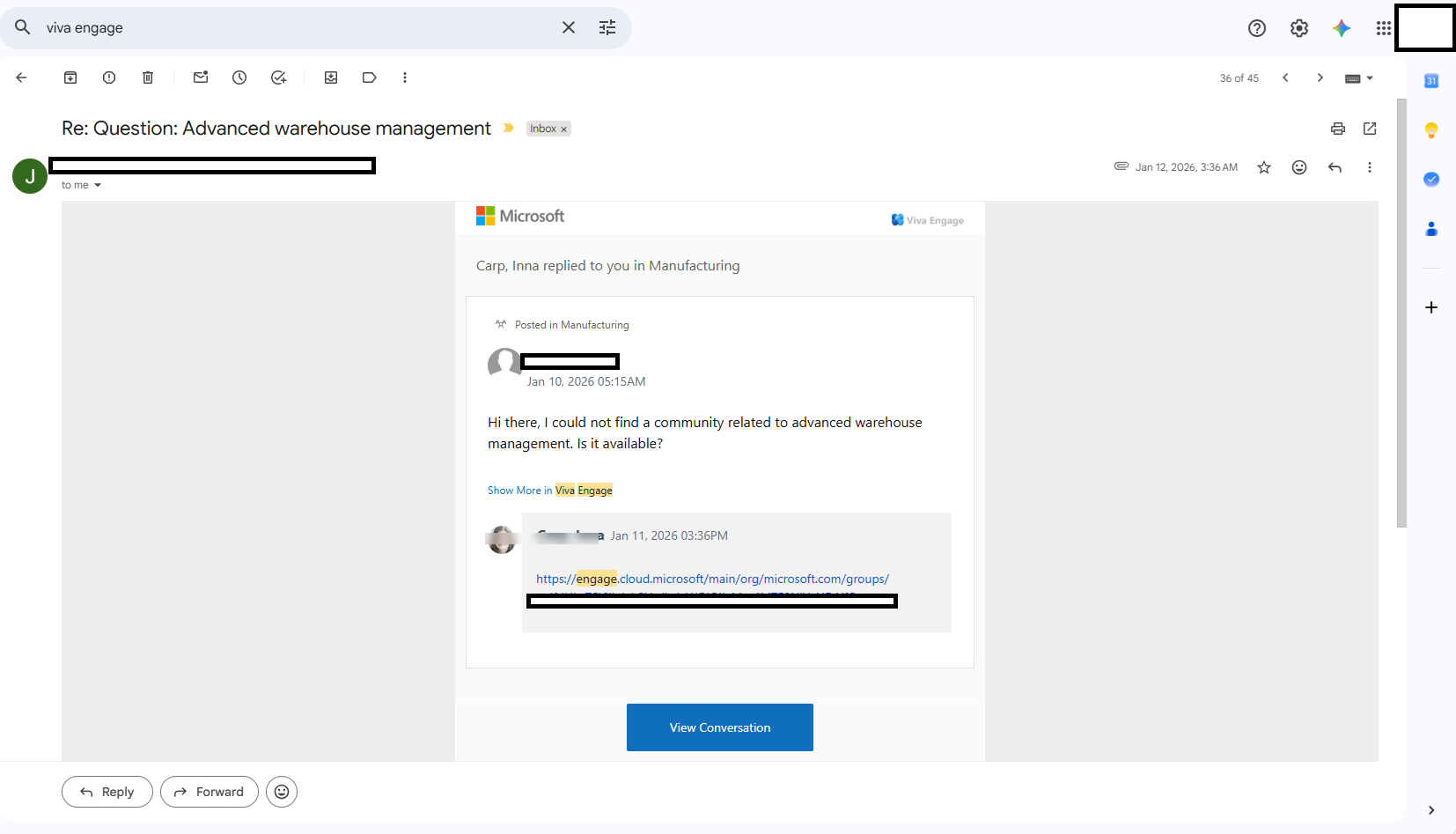Go to the older conversation
This screenshot has width=1456, height=834.
[1320, 77]
